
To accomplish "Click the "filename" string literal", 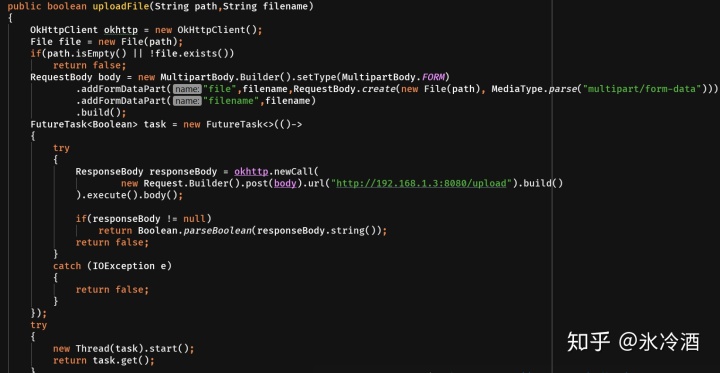I will (x=231, y=101).
